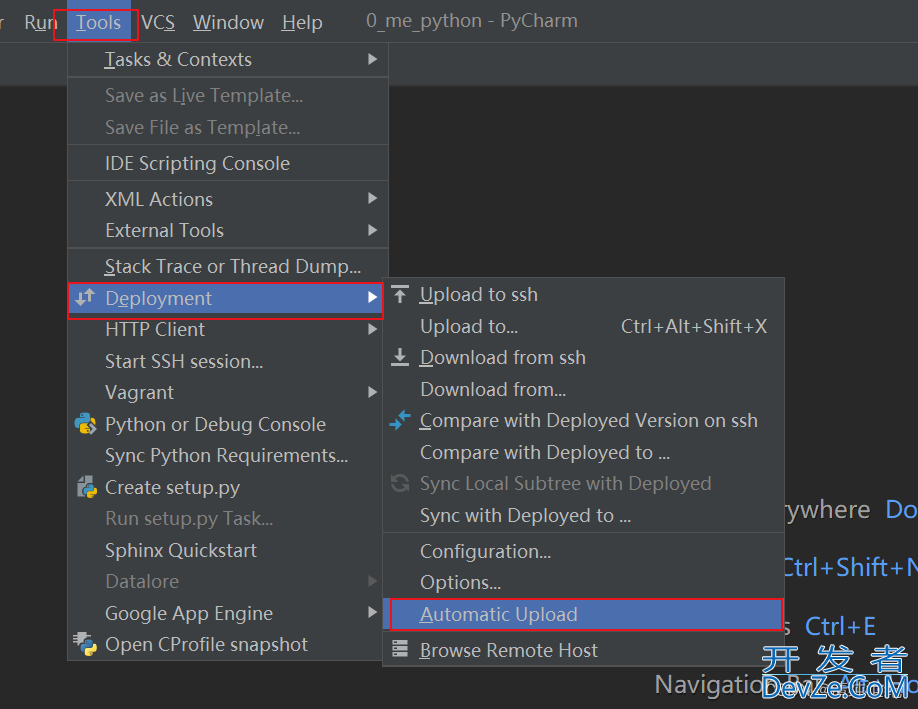Choose Upload to... with Ctrl+Alt+Shift+X shortcut

(583, 326)
